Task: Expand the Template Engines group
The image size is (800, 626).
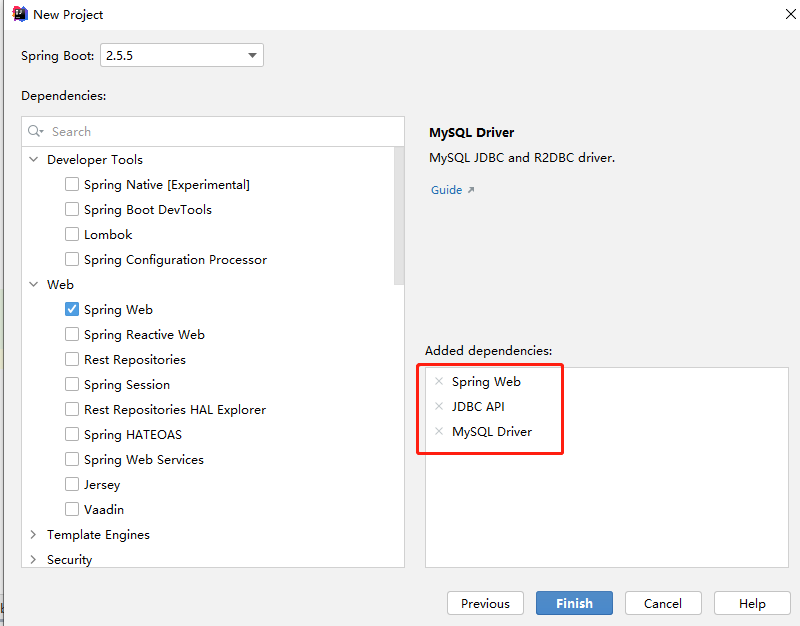Action: click(x=34, y=534)
